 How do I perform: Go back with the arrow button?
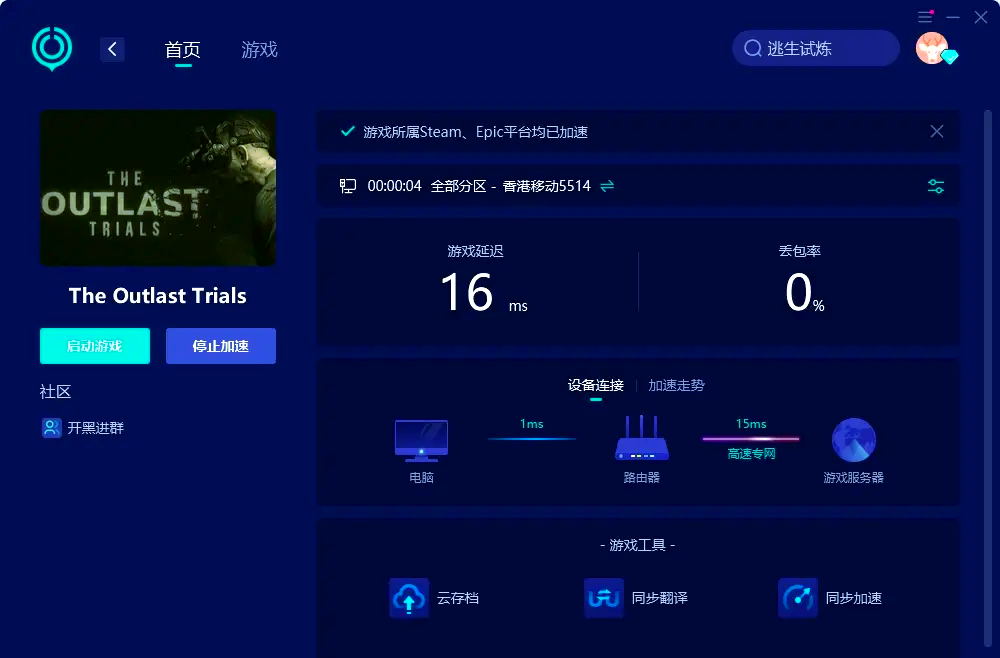click(112, 49)
